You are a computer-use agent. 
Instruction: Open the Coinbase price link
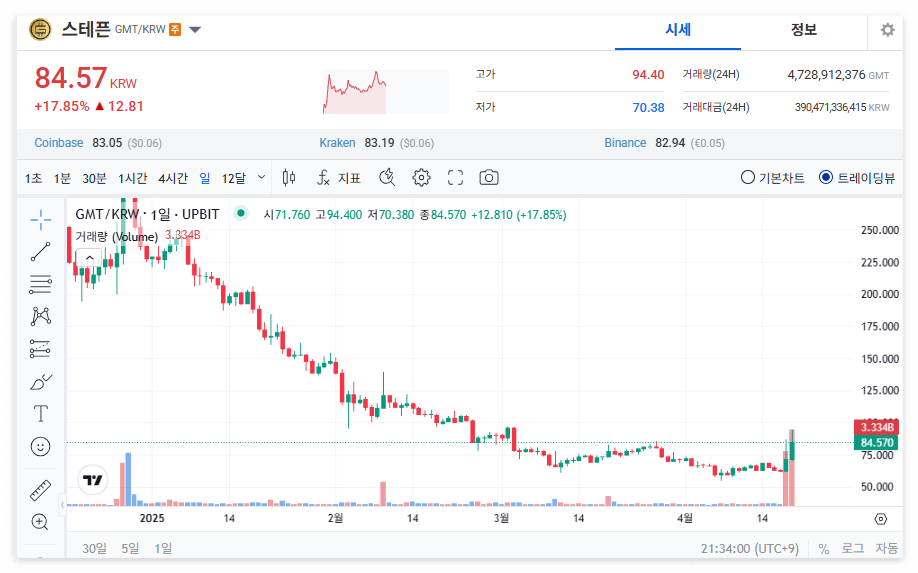pyautogui.click(x=59, y=143)
